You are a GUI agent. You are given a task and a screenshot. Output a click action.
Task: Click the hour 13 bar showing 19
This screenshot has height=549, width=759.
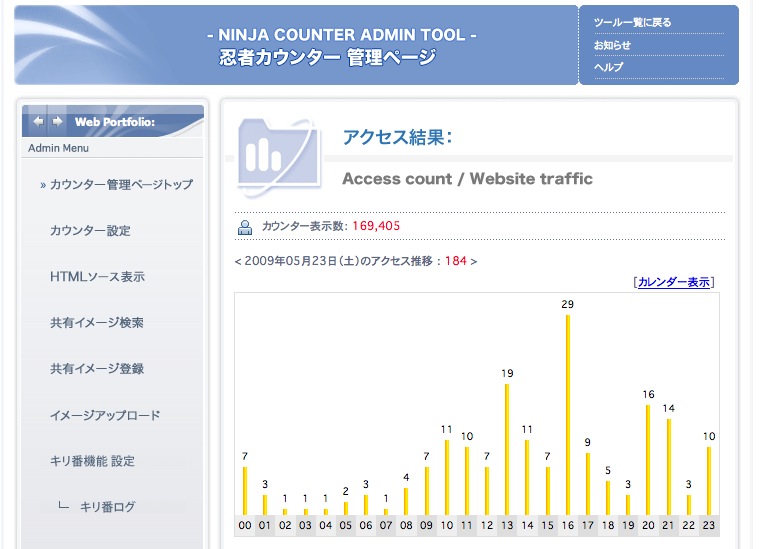pyautogui.click(x=507, y=449)
